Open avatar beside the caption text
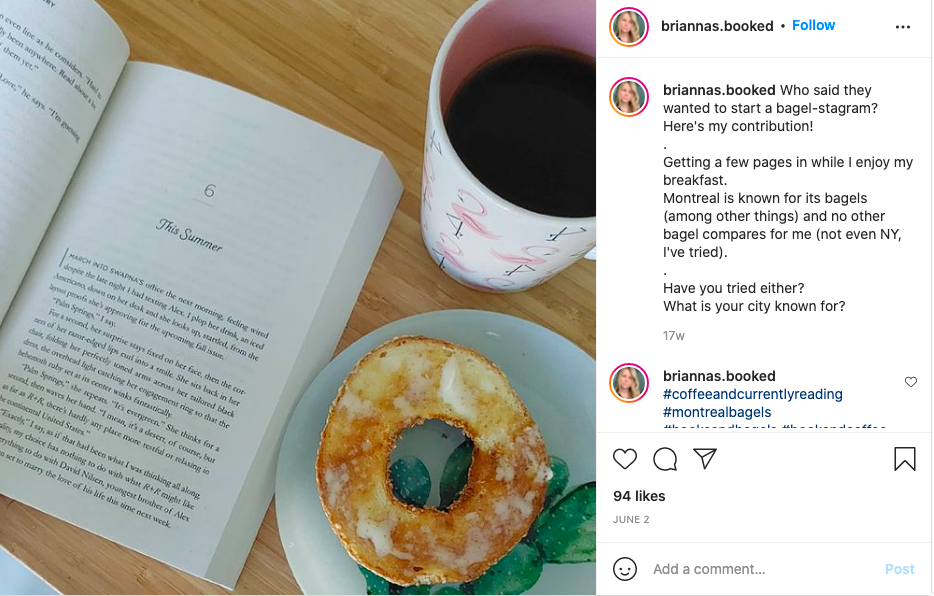 click(629, 97)
